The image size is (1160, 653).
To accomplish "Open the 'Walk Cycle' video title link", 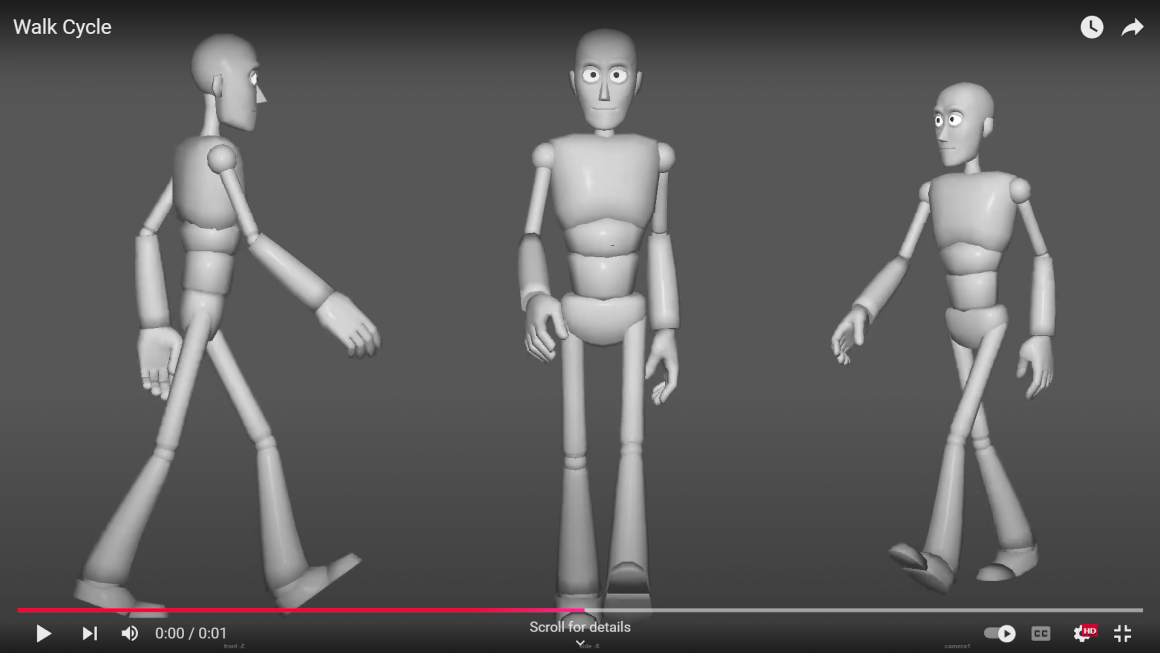I will [62, 28].
